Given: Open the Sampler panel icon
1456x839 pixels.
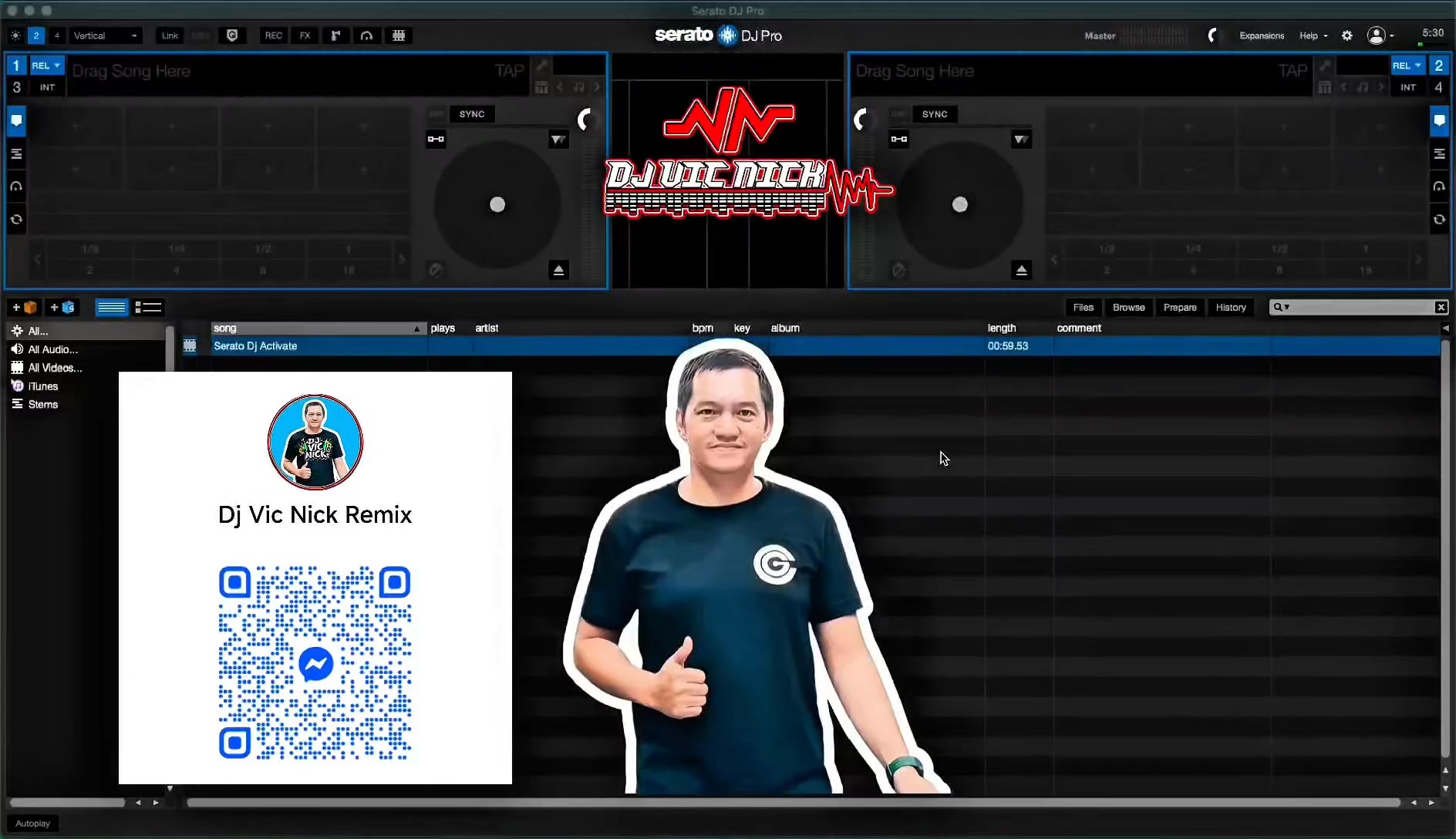Looking at the screenshot, I should [335, 35].
